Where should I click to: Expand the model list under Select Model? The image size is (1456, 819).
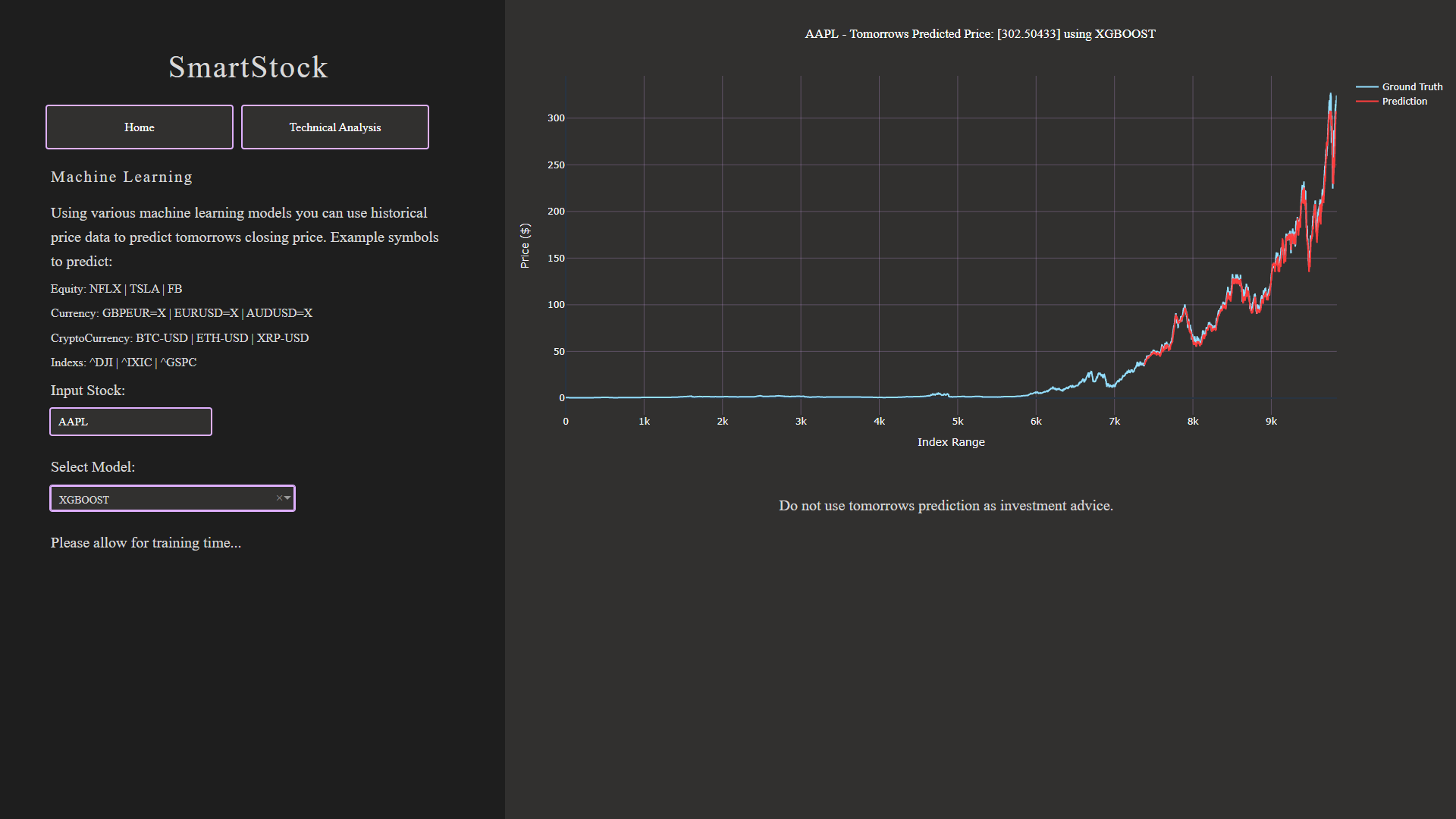[287, 498]
